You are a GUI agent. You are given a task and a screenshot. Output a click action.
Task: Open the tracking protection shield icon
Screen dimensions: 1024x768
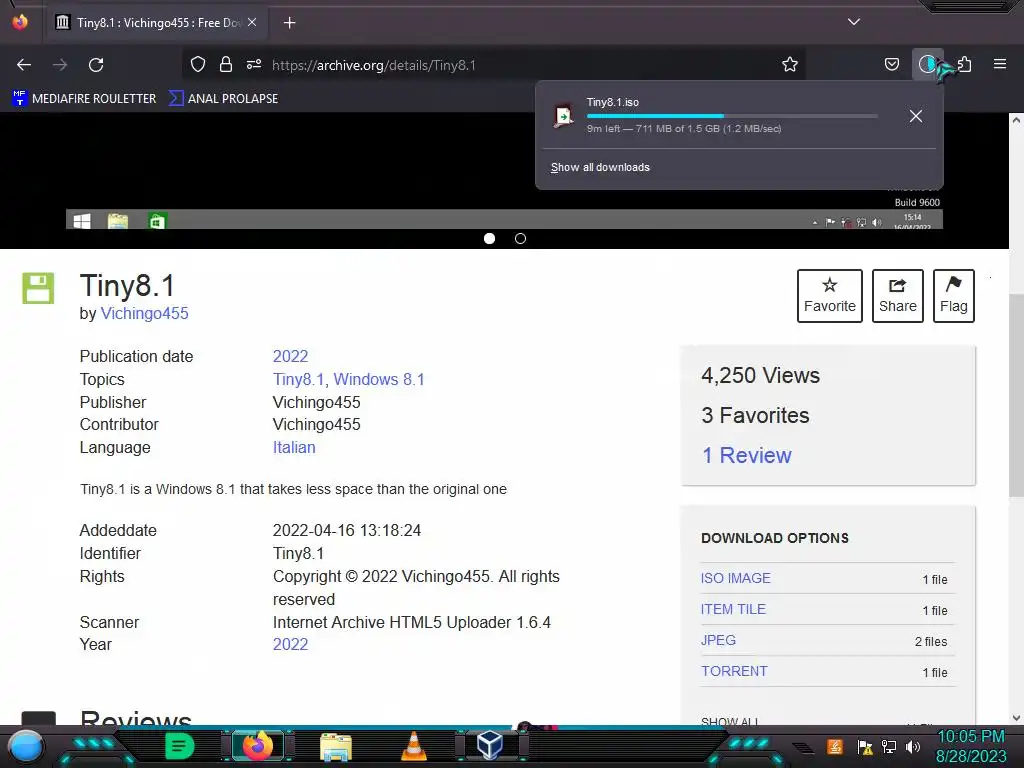[198, 64]
